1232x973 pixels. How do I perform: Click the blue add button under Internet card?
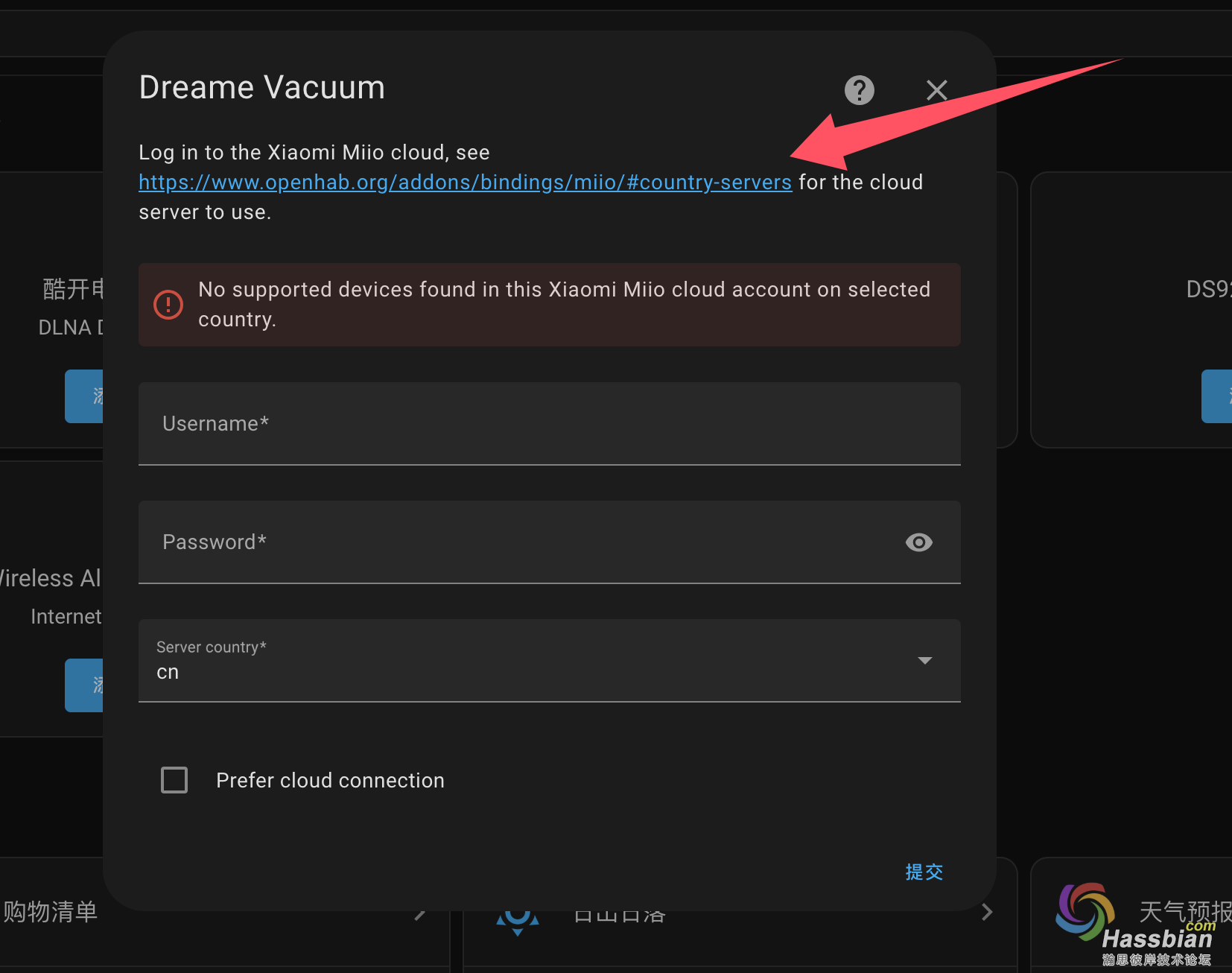pyautogui.click(x=83, y=685)
